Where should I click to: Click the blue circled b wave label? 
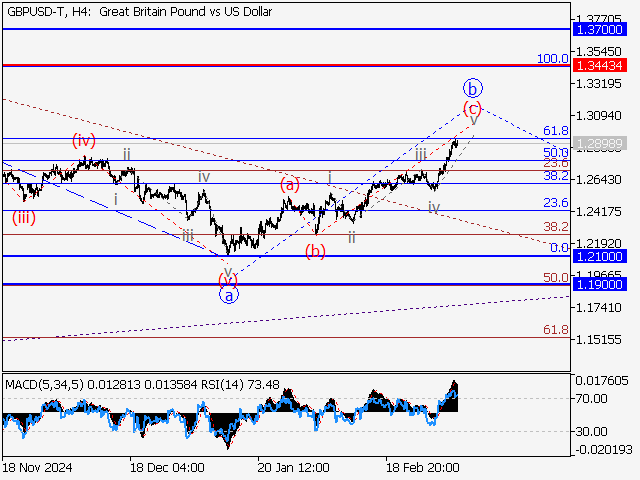(474, 87)
